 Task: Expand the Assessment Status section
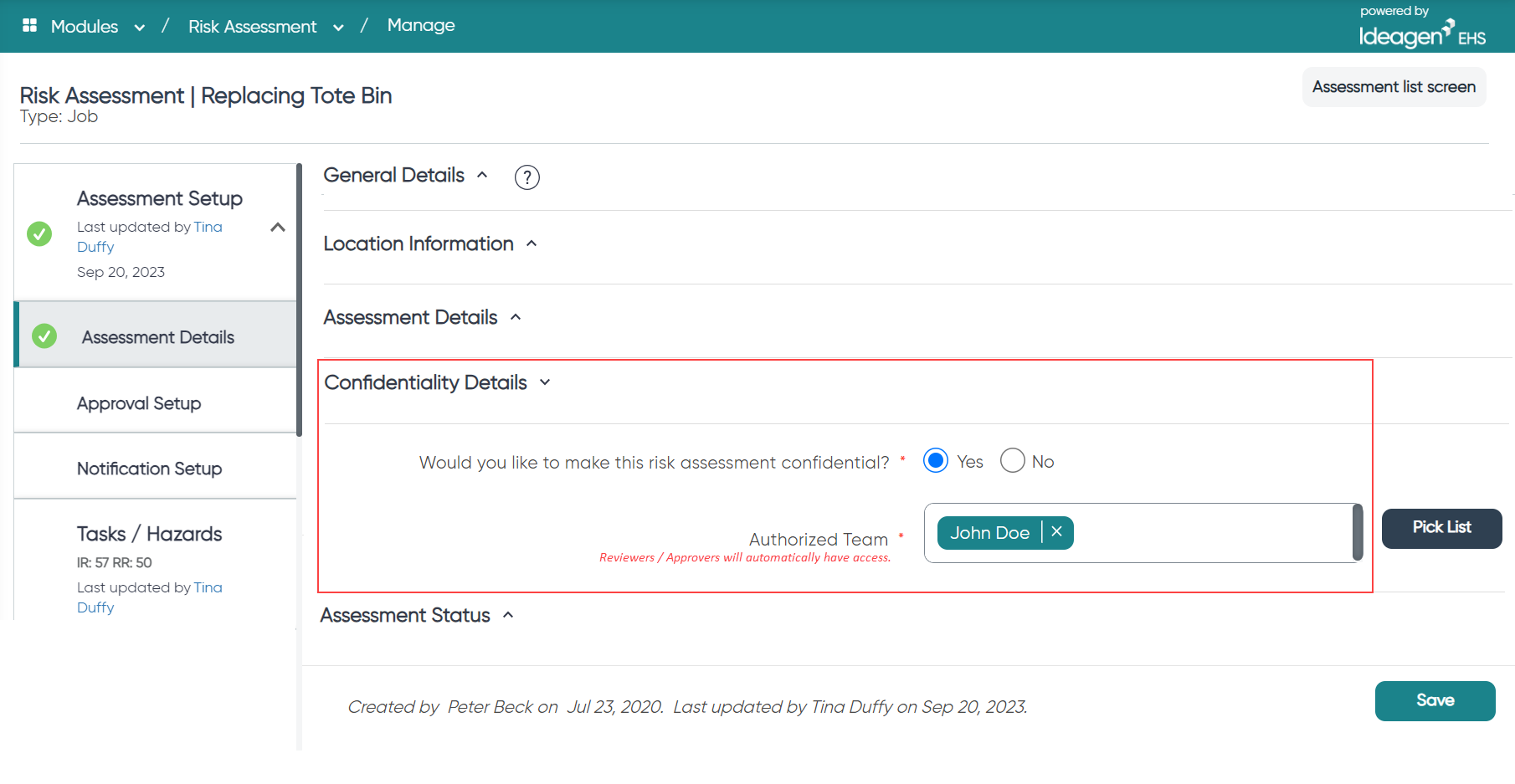coord(508,615)
